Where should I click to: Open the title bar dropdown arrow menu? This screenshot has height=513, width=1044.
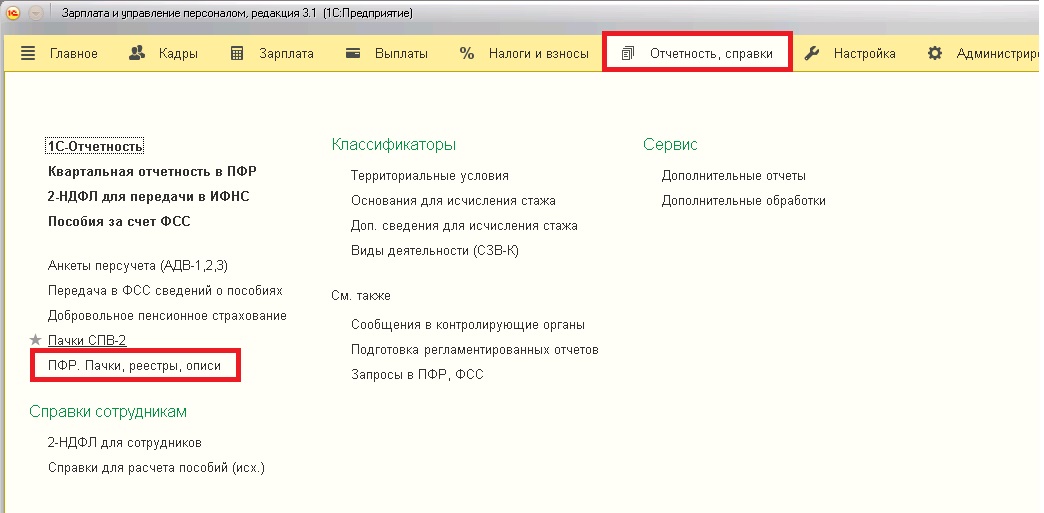click(x=36, y=14)
